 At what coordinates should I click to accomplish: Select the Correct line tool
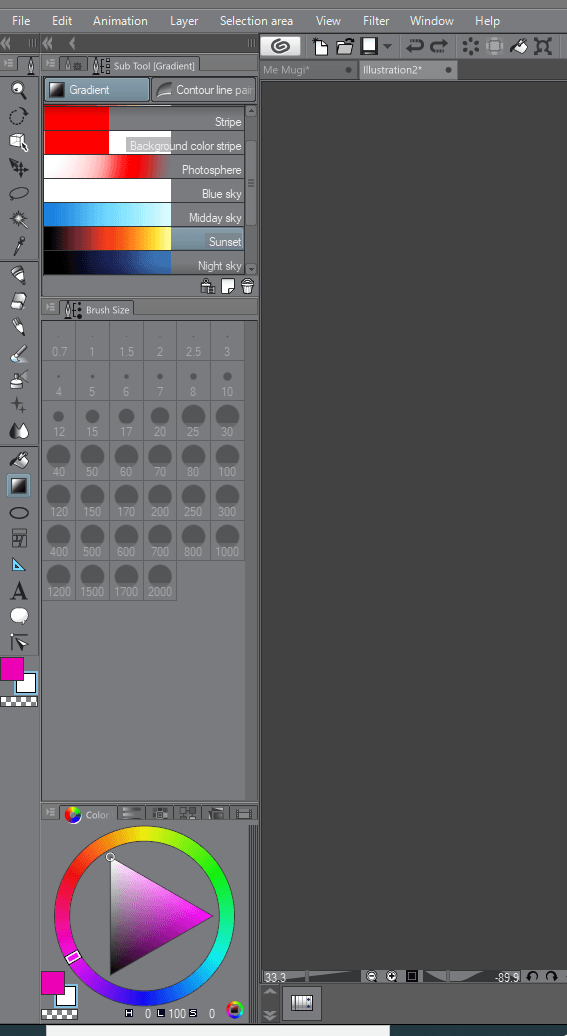click(19, 642)
